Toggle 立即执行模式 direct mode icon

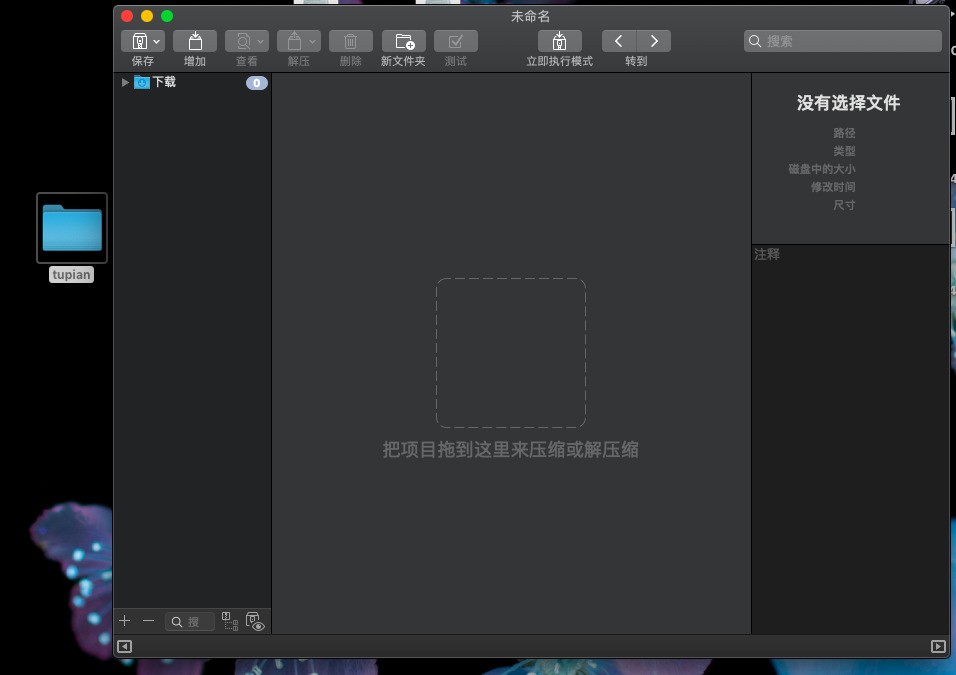click(x=560, y=41)
